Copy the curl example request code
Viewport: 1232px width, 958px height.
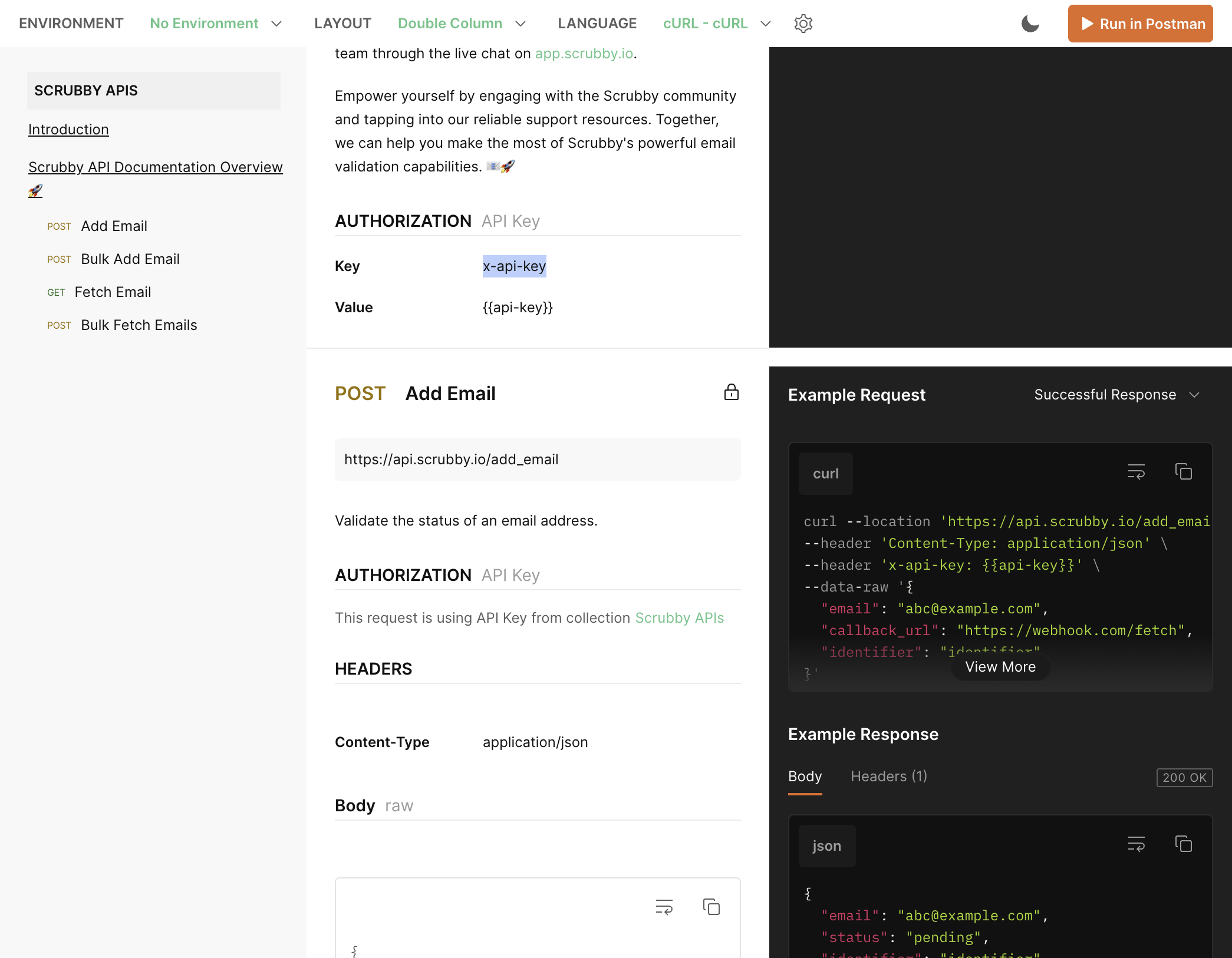click(x=1183, y=472)
